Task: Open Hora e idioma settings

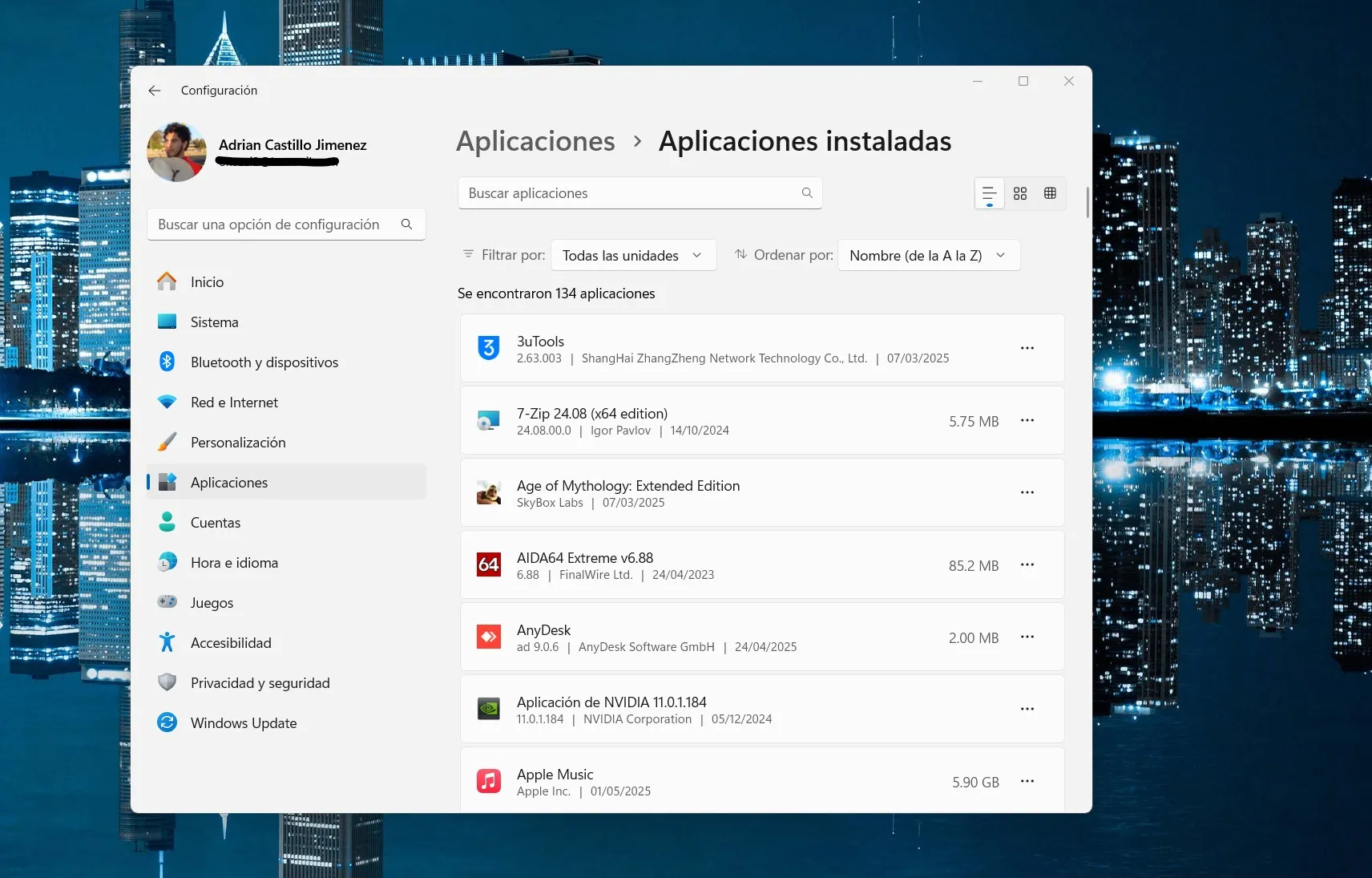Action: 286,563
